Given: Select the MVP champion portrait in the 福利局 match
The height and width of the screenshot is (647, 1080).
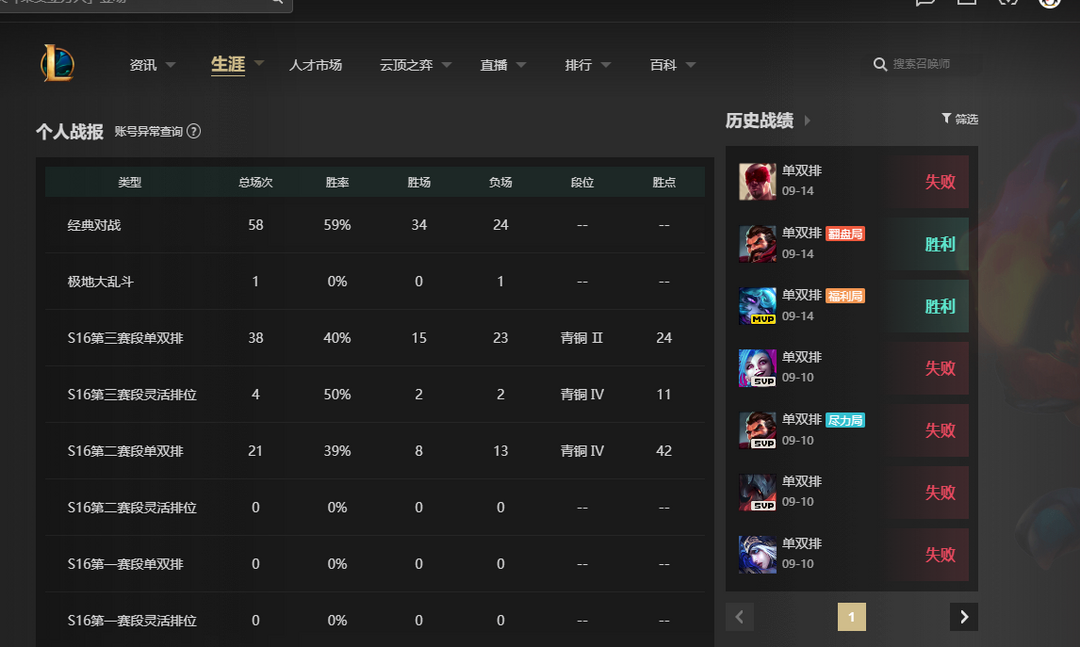Looking at the screenshot, I should tap(757, 305).
